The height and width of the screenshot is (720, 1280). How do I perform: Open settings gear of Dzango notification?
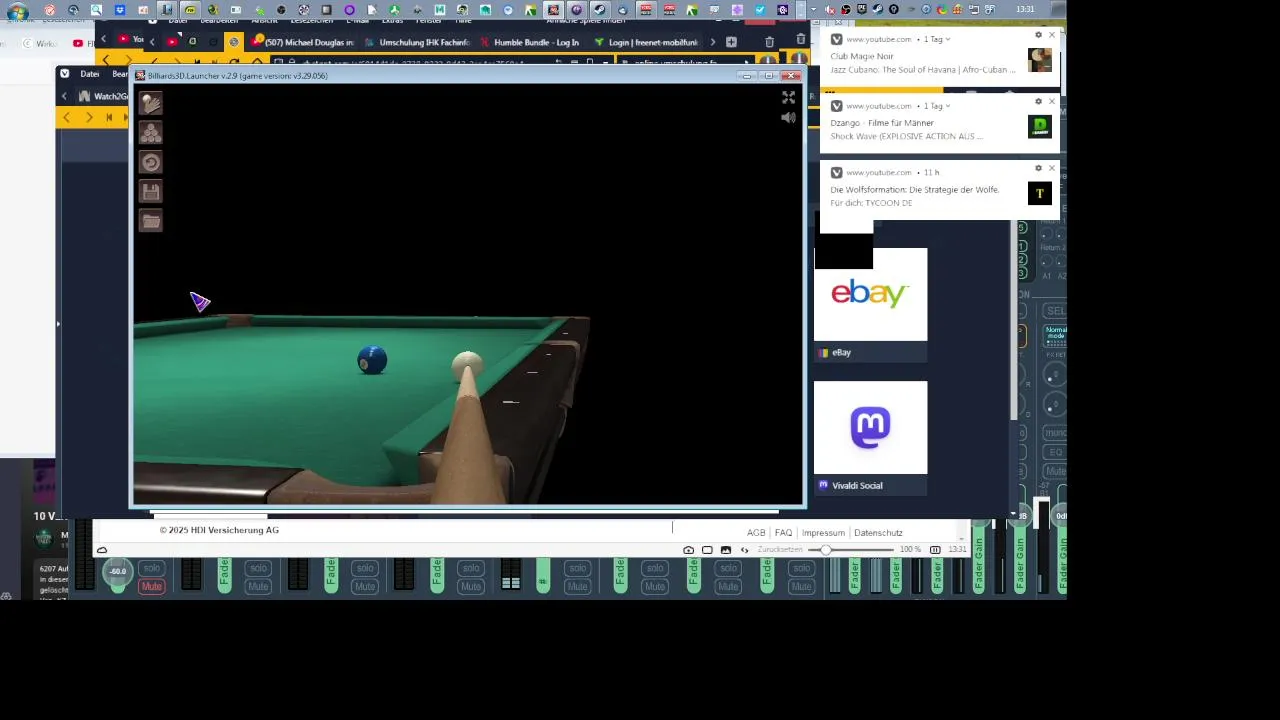point(1038,101)
